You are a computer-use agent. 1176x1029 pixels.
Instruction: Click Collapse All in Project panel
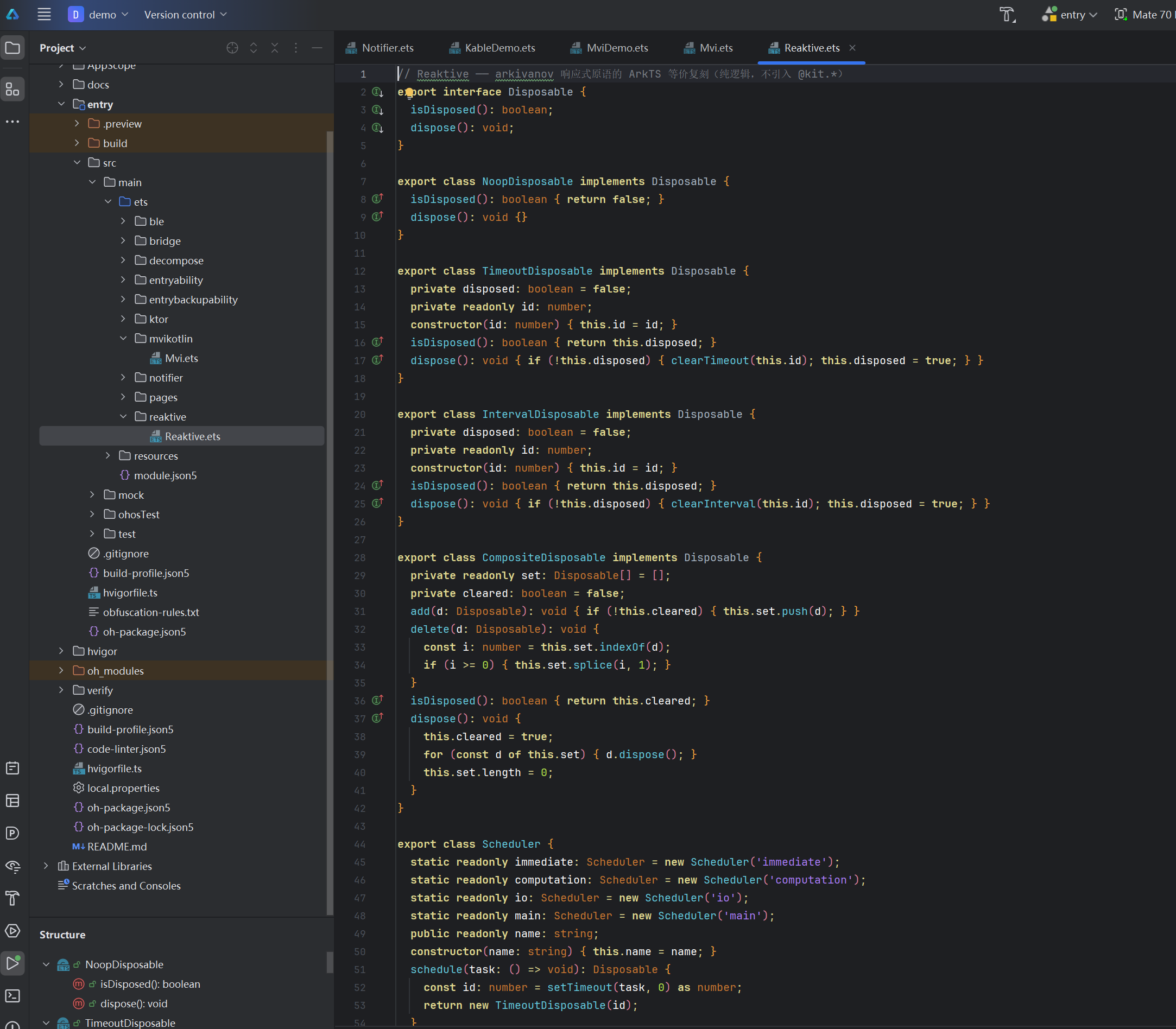tap(275, 48)
